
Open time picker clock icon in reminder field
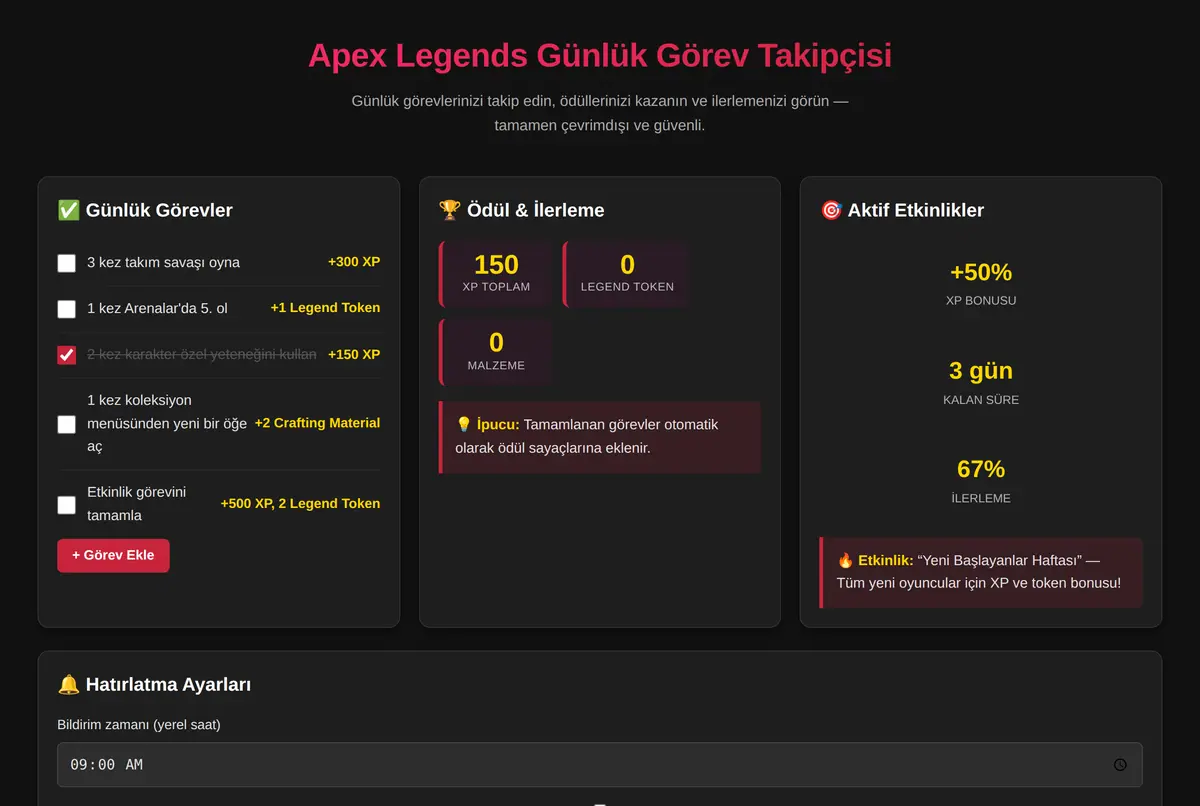coord(1120,765)
